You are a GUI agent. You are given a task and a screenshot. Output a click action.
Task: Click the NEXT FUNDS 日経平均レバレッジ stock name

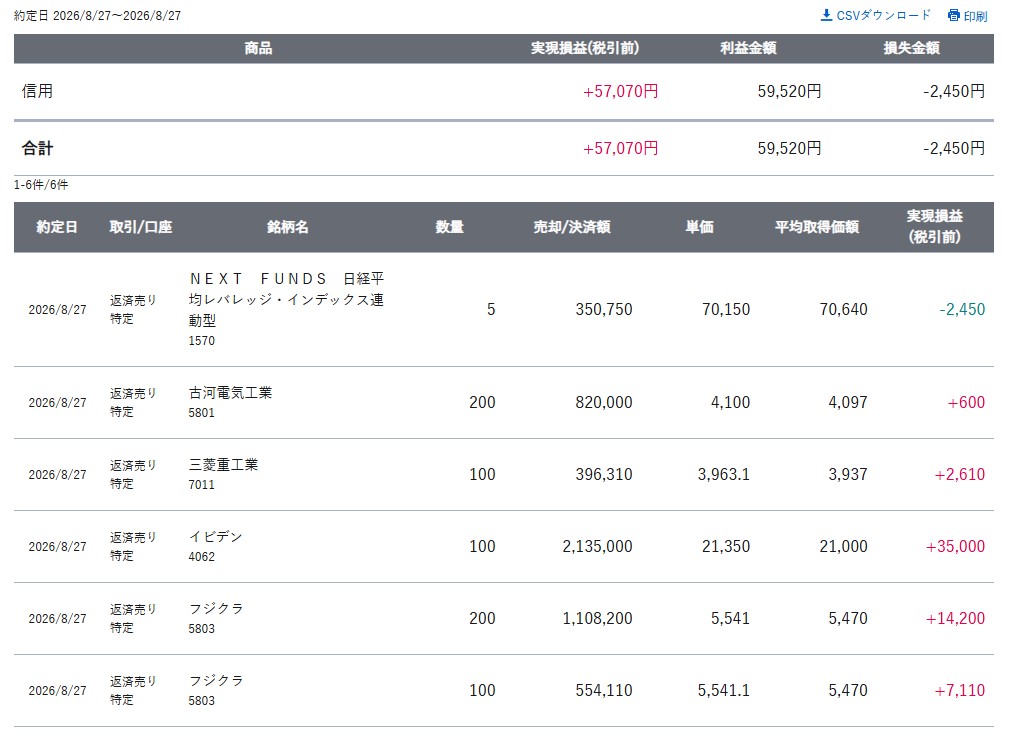point(287,299)
